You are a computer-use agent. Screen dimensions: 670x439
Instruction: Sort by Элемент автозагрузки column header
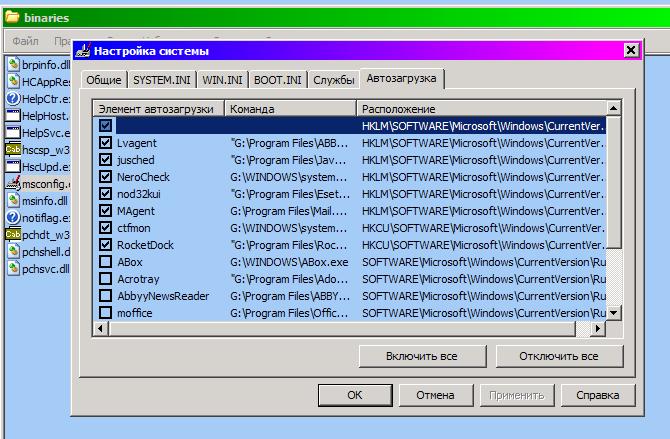pos(159,109)
